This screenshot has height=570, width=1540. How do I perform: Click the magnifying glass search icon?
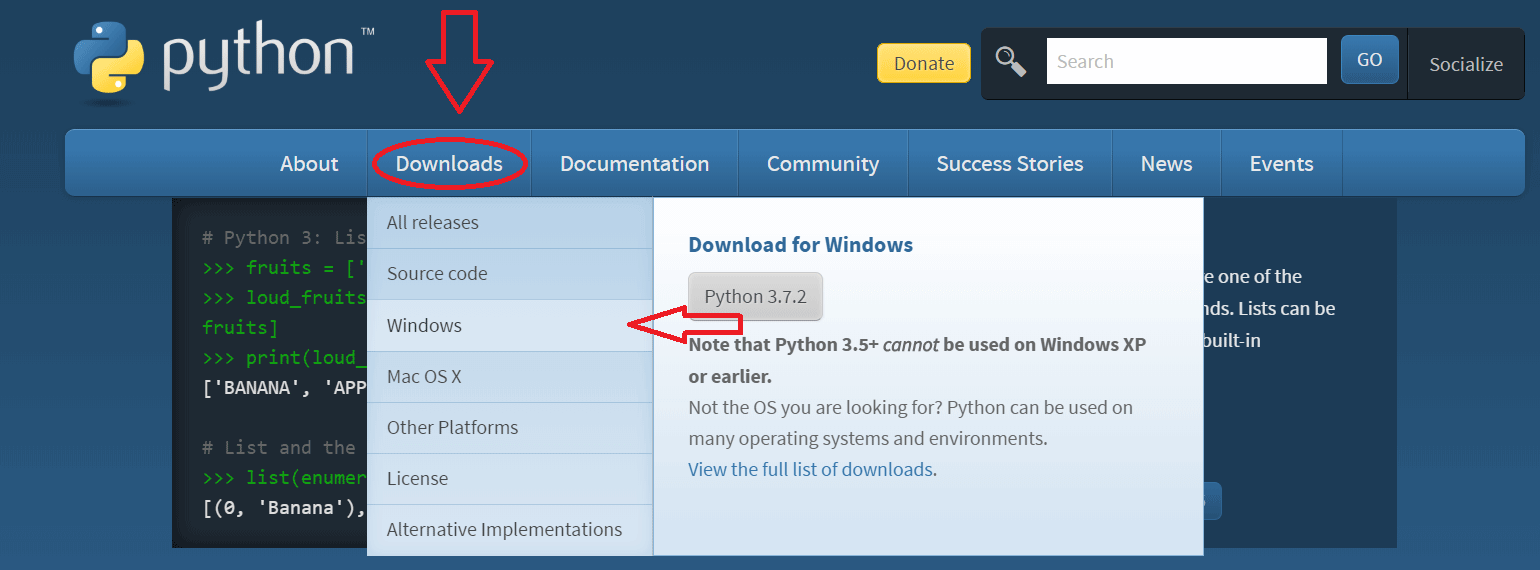1011,62
